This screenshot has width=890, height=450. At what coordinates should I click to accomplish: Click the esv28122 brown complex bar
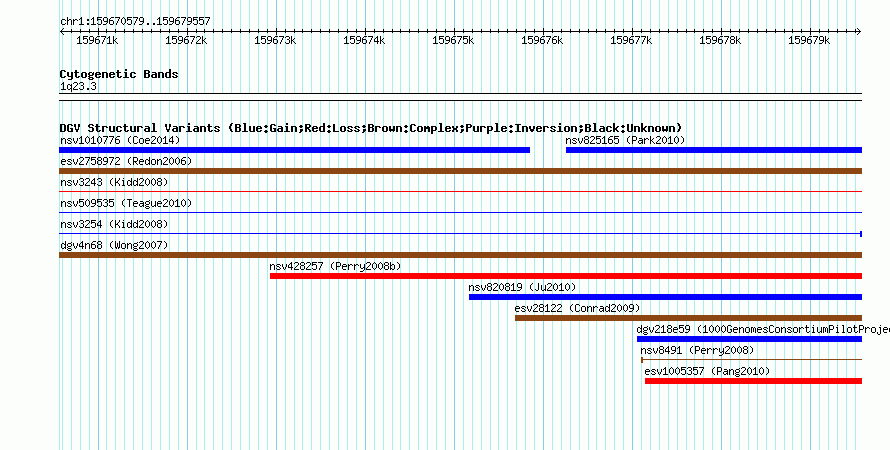coord(689,318)
